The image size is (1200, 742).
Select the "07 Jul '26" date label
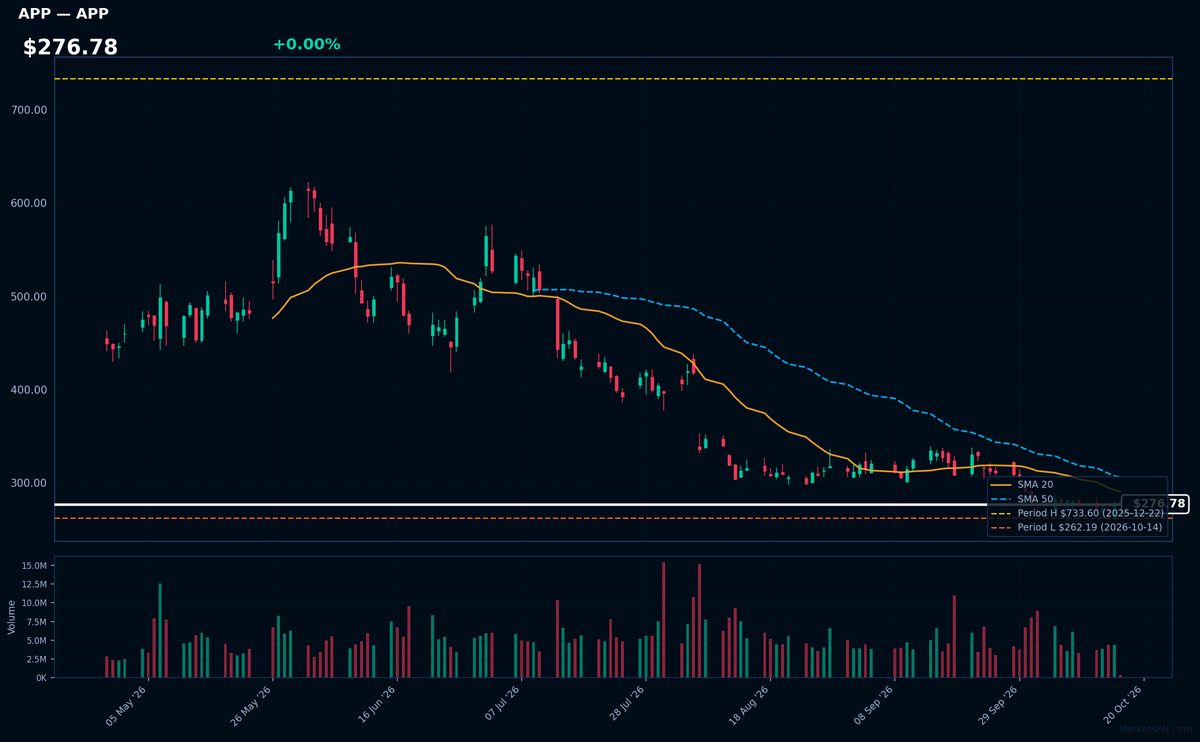pyautogui.click(x=499, y=706)
